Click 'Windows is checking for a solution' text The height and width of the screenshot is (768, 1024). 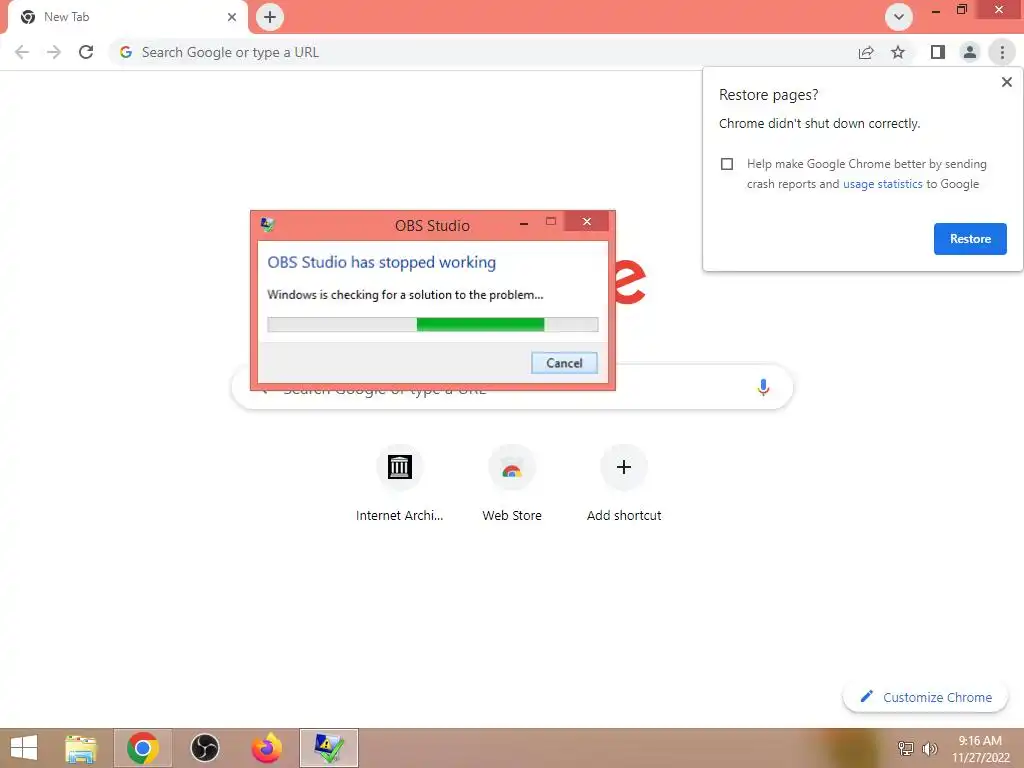click(405, 295)
